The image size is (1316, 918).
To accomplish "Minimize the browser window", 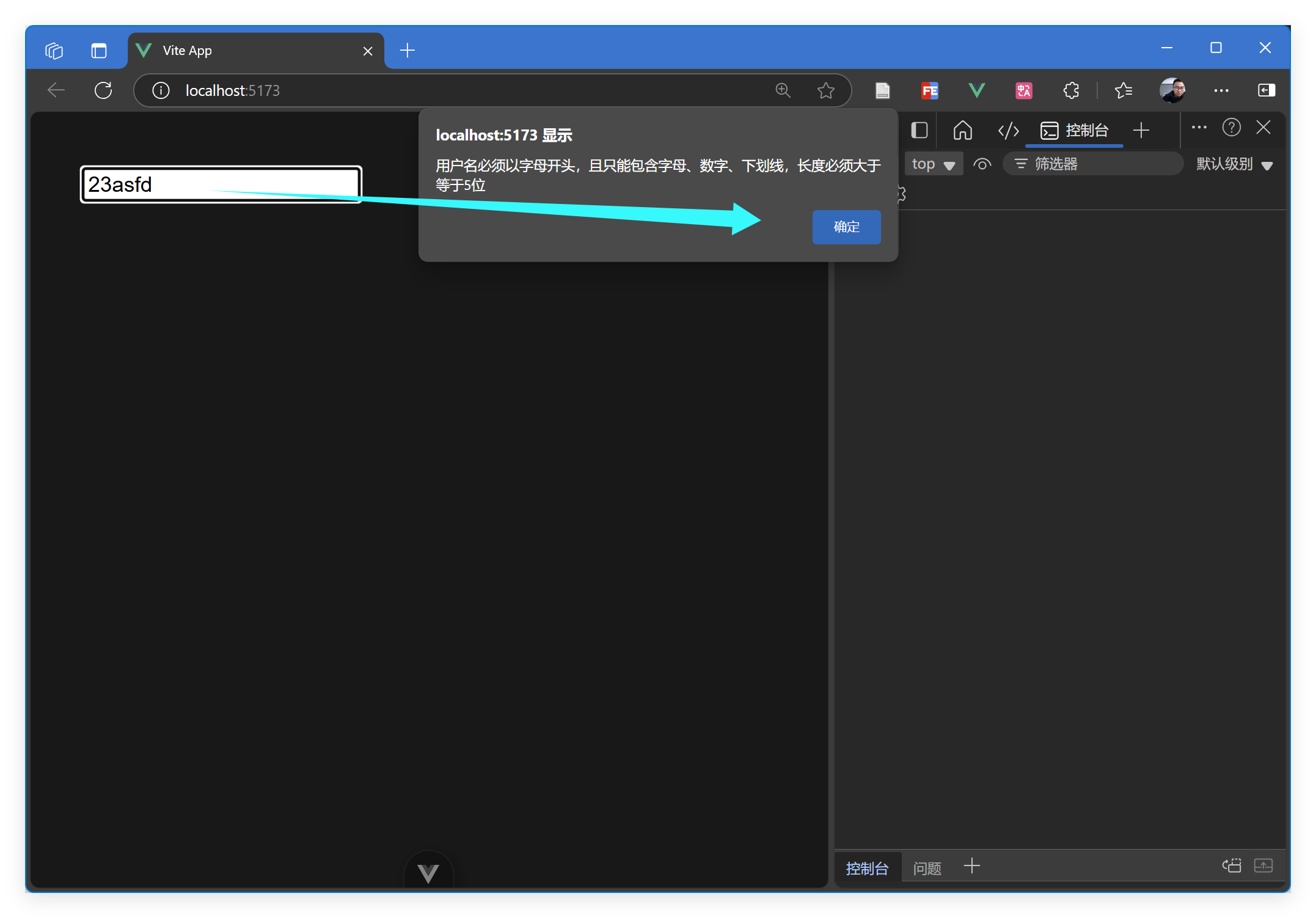I will pos(1167,48).
